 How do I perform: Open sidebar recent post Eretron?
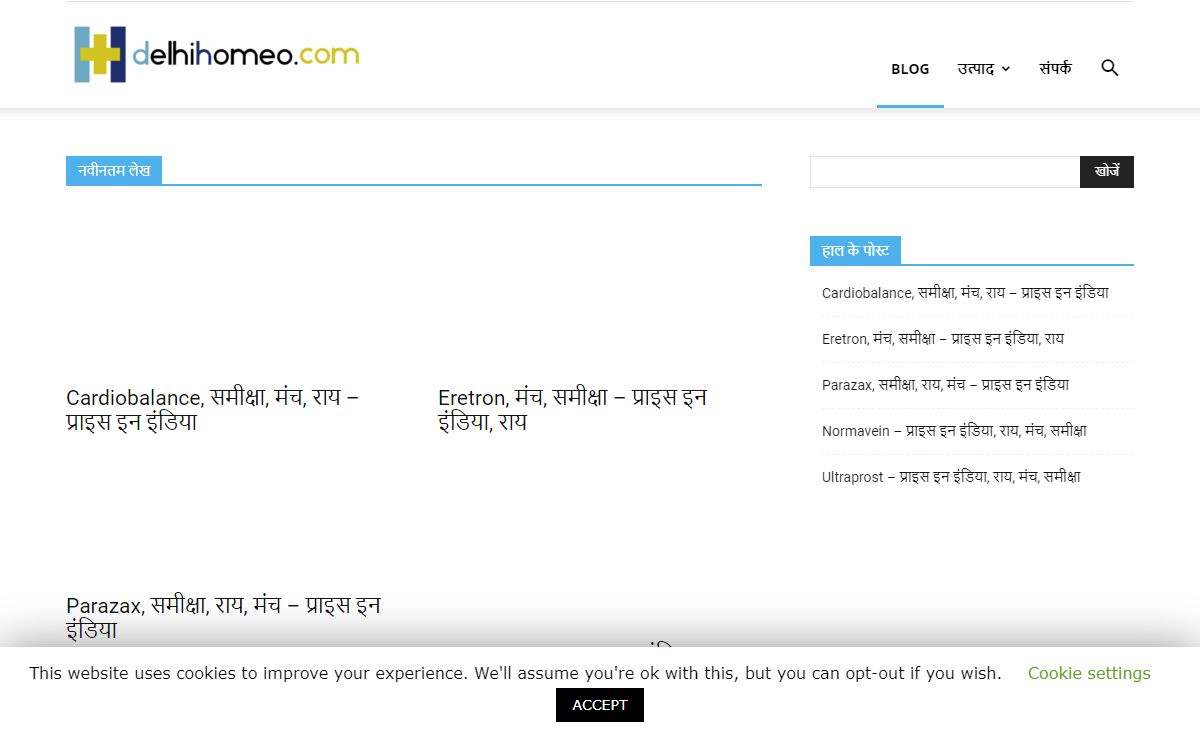tap(943, 339)
